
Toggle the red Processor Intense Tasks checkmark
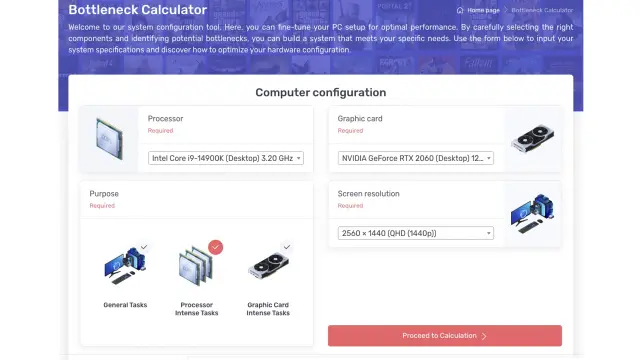[x=216, y=247]
